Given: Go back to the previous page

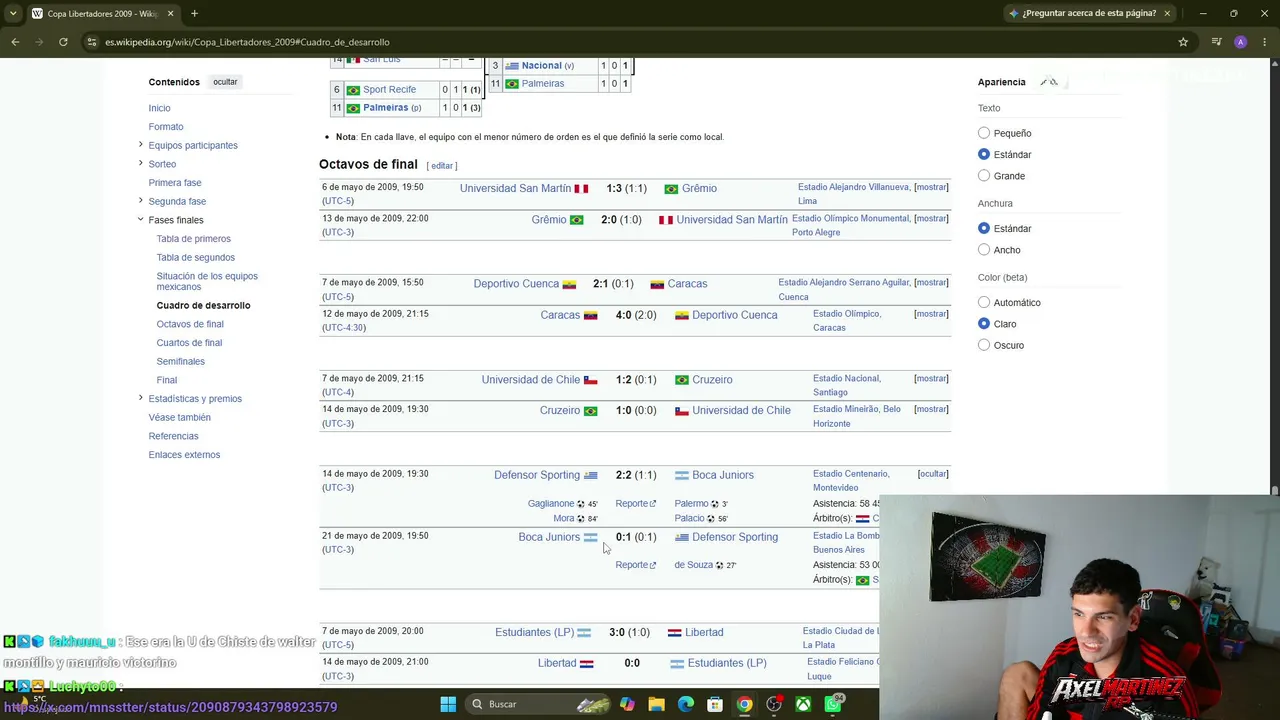Looking at the screenshot, I should [x=15, y=42].
